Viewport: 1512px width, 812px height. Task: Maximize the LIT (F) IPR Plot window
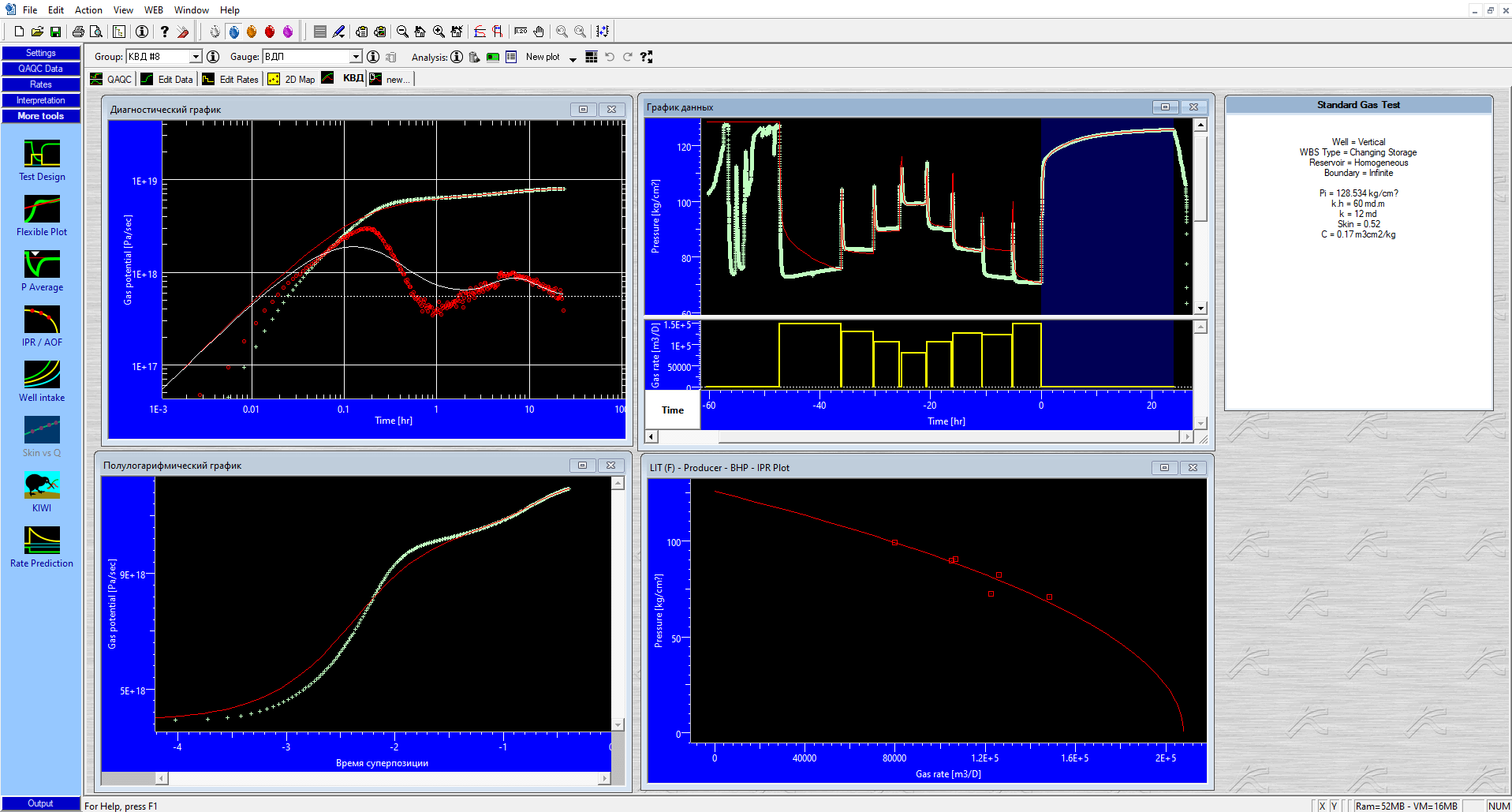[1164, 467]
